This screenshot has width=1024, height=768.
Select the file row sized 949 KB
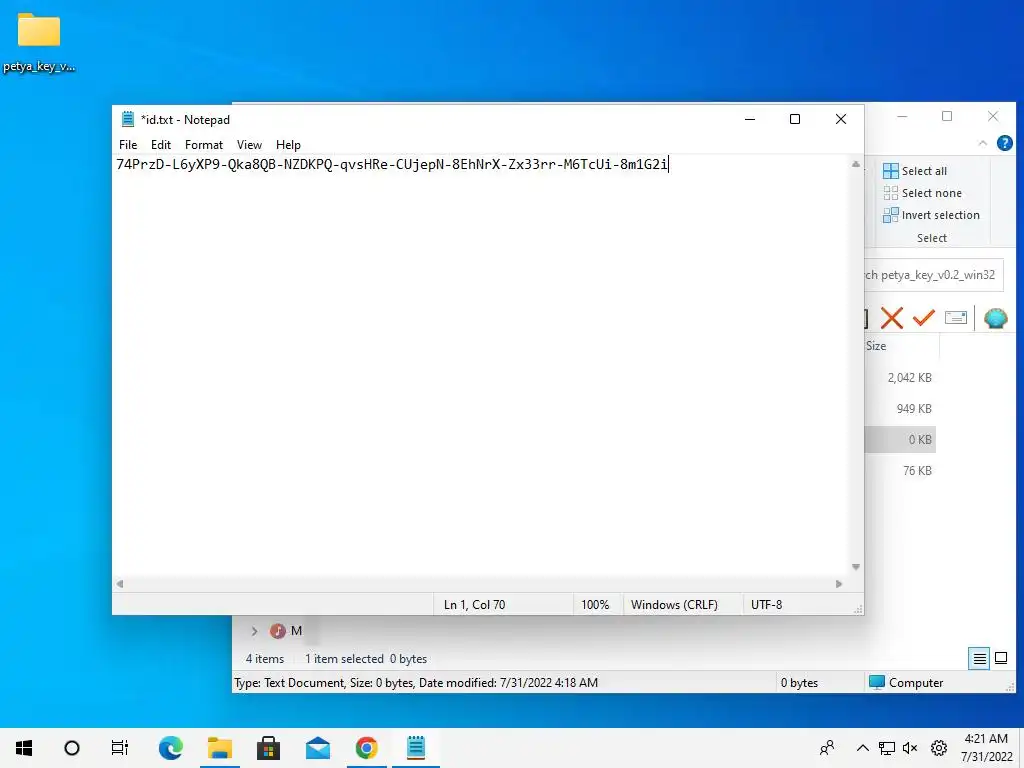(900, 409)
